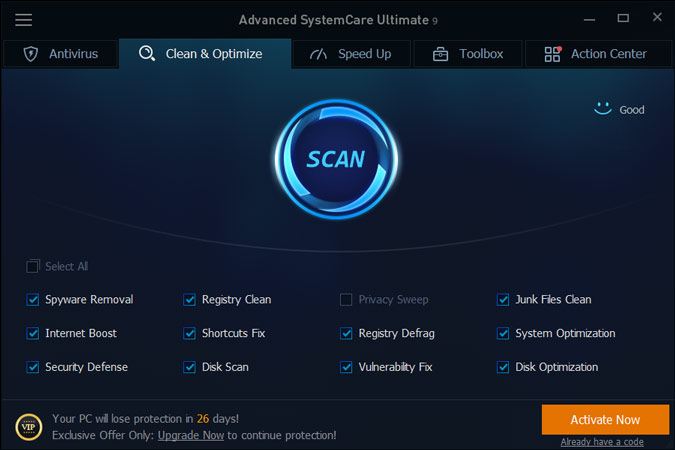
Task: Open the hamburger menu
Action: (x=23, y=20)
